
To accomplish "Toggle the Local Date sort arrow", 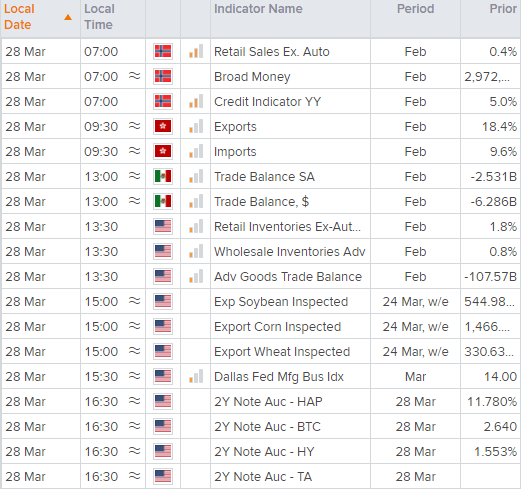I will [x=68, y=17].
